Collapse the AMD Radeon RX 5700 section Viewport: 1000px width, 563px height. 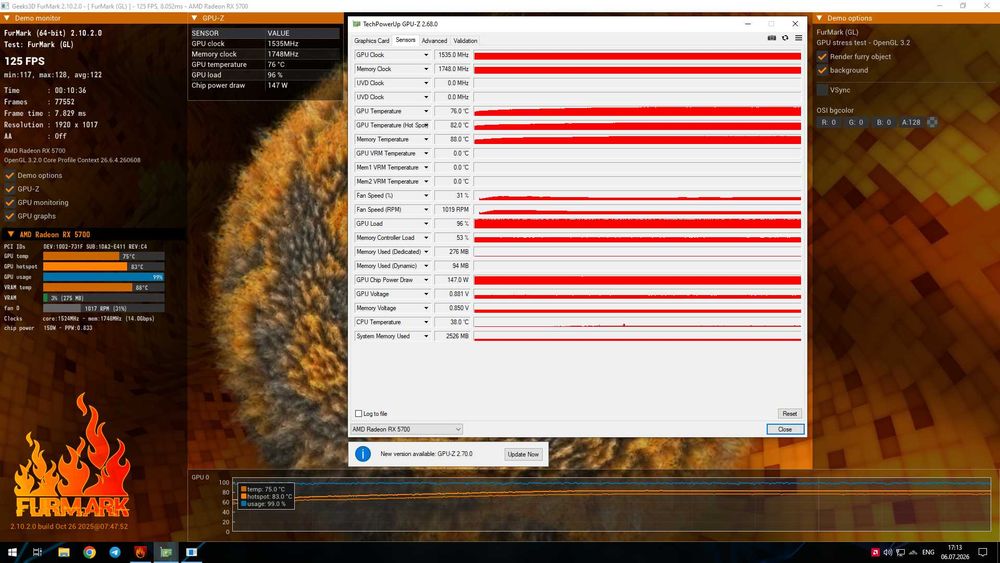click(x=11, y=234)
